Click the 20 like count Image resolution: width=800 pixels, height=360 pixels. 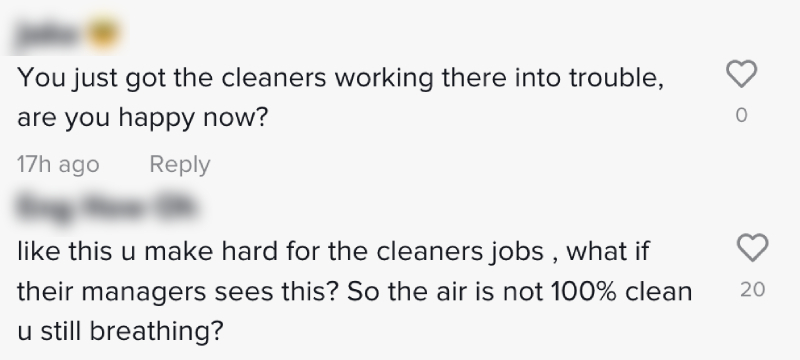point(753,290)
